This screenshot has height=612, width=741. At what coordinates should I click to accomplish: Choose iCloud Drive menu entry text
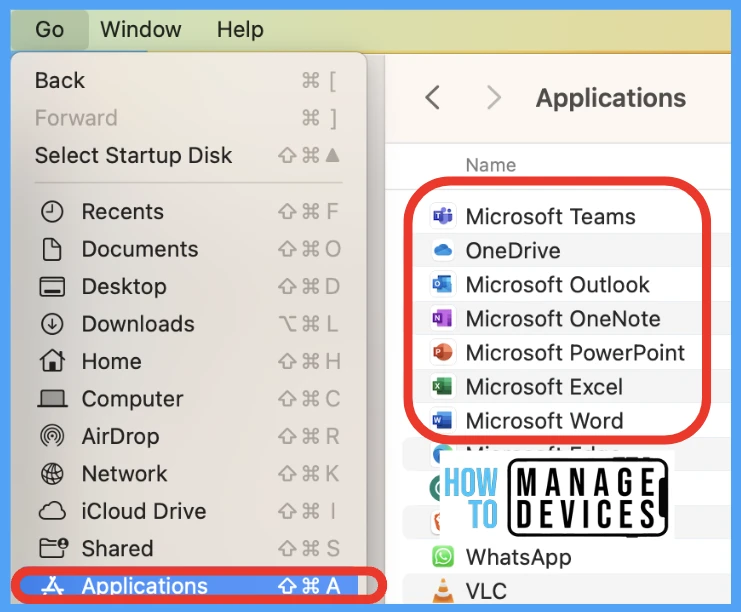tap(144, 511)
